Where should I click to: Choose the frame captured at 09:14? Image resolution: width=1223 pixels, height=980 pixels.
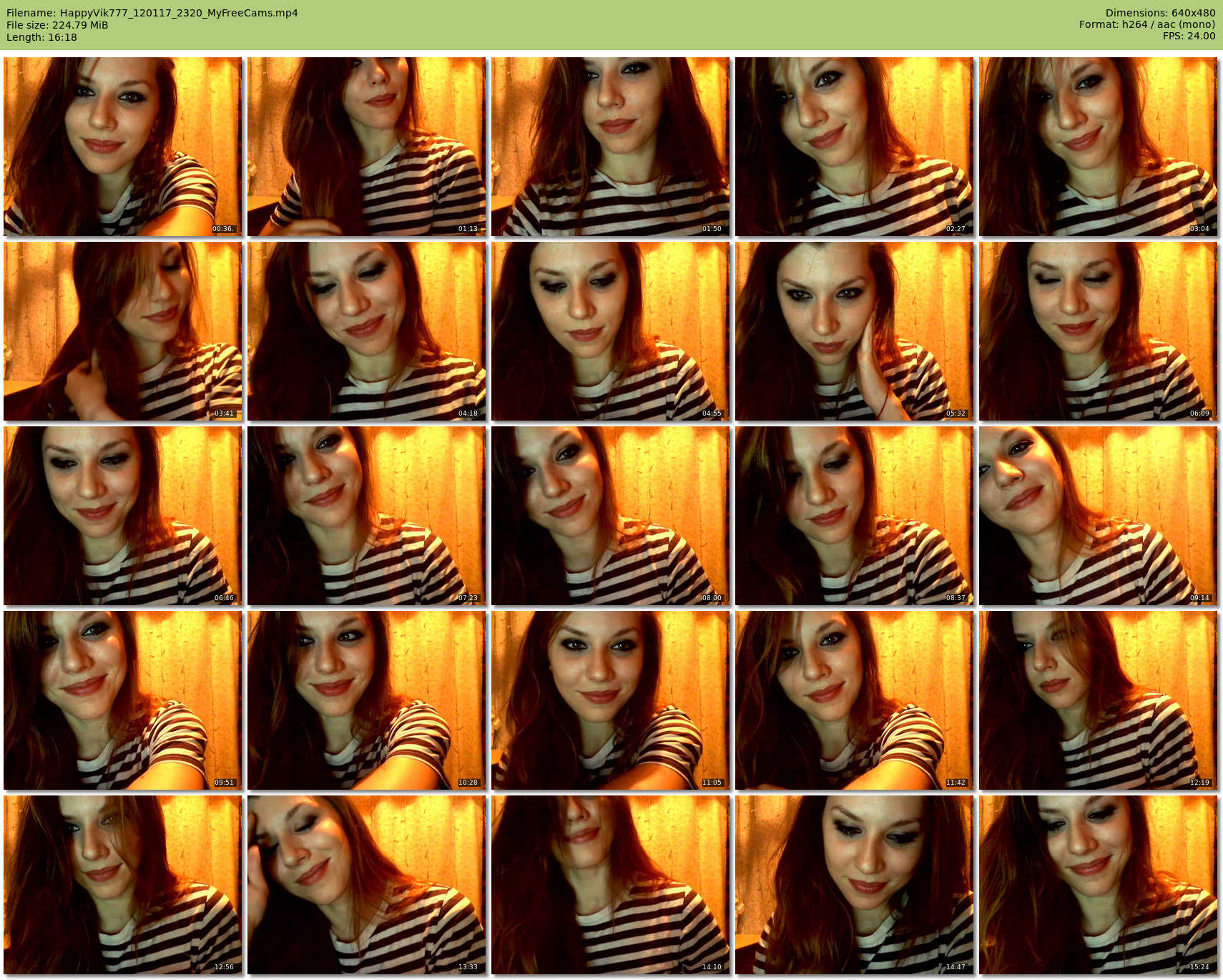point(1099,516)
